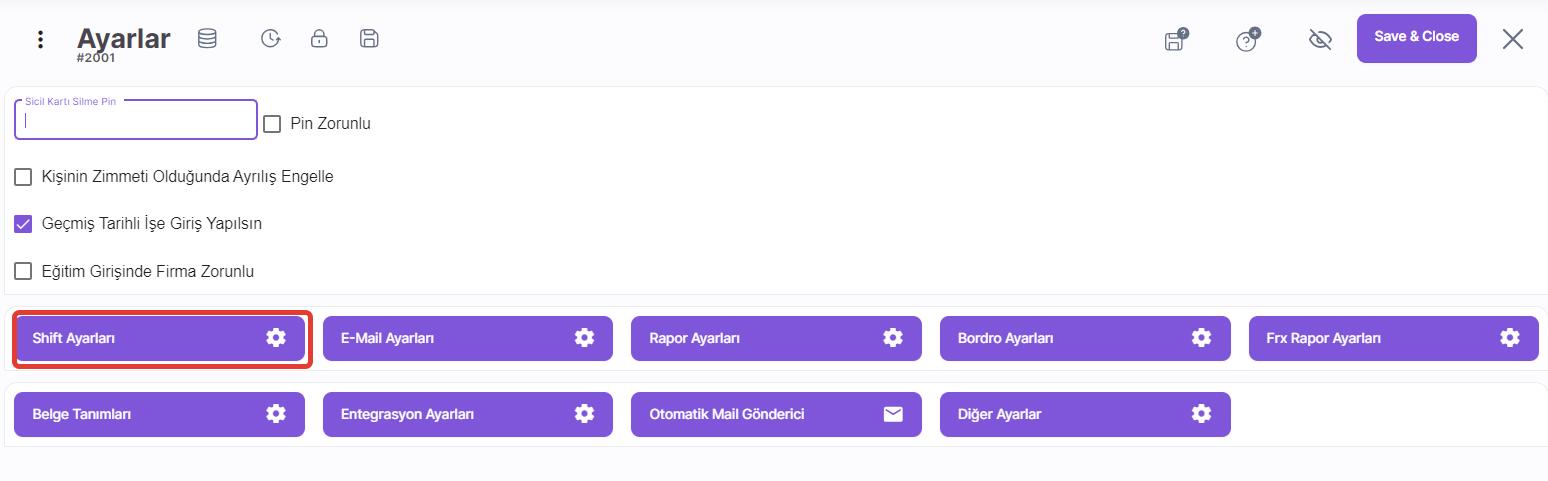Expand the Bordro Ayarları section
This screenshot has width=1548, height=481.
1085,338
